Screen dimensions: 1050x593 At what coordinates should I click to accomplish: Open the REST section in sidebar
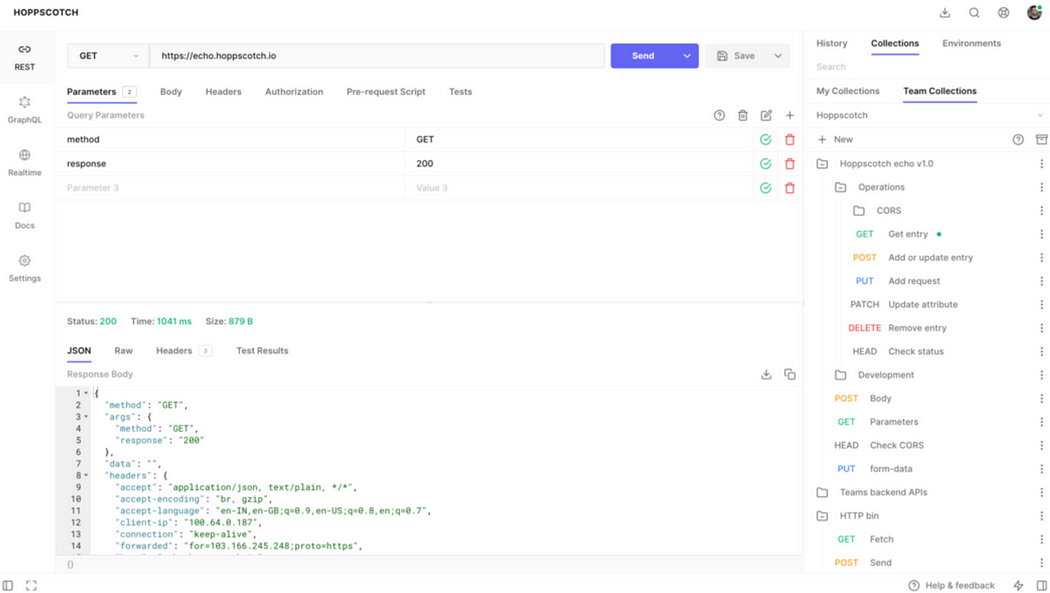point(25,58)
